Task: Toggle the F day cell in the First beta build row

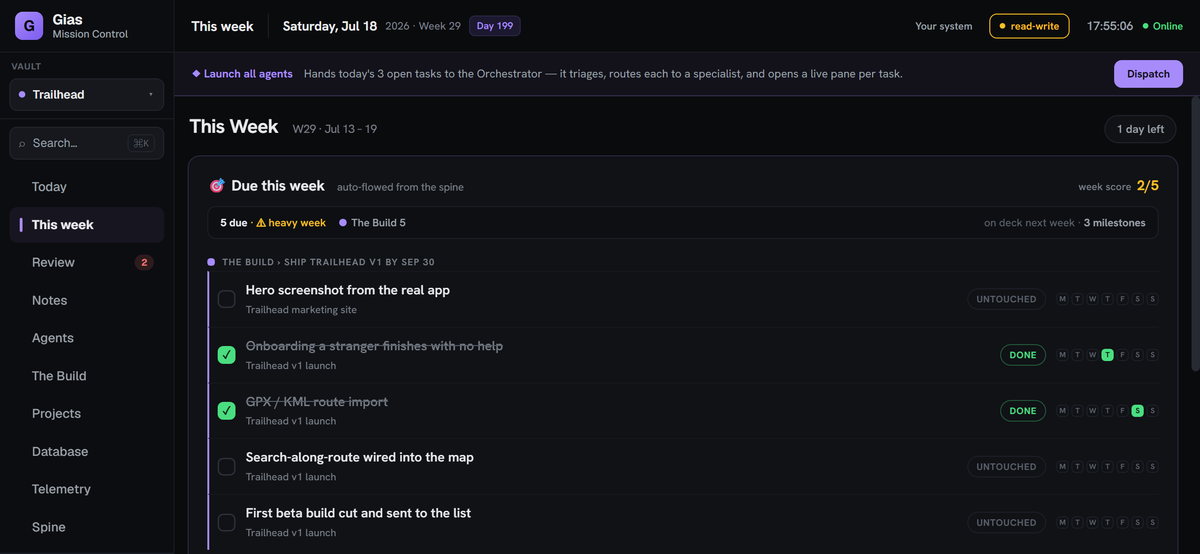Action: click(1122, 523)
